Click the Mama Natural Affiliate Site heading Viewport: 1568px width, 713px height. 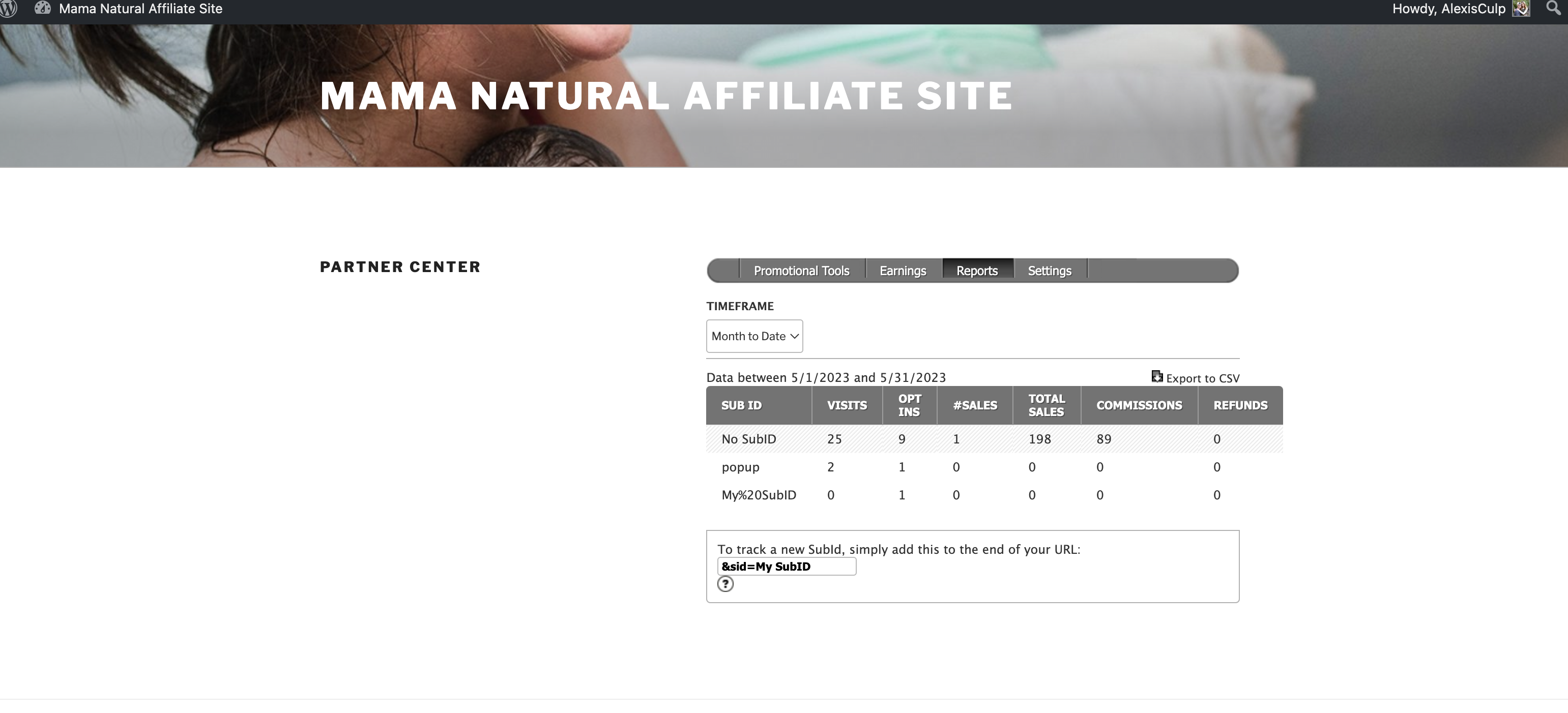coord(666,96)
